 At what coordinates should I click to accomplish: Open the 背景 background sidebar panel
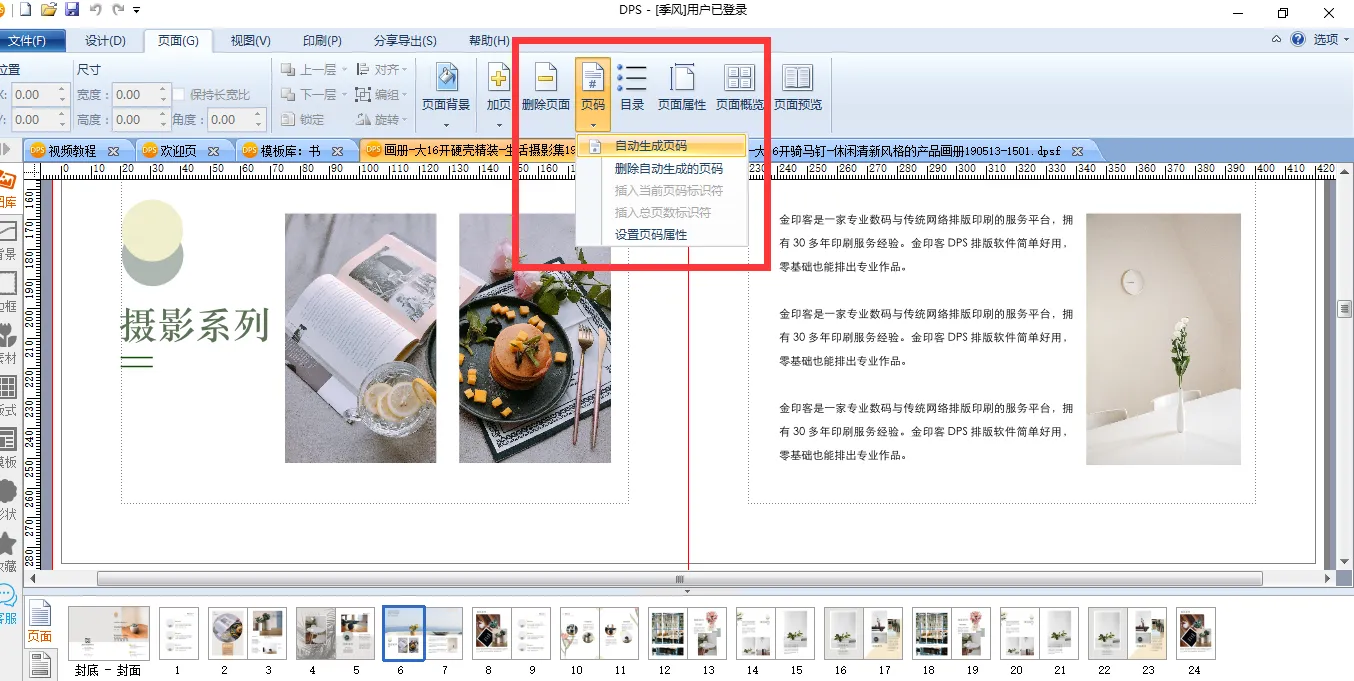coord(8,241)
